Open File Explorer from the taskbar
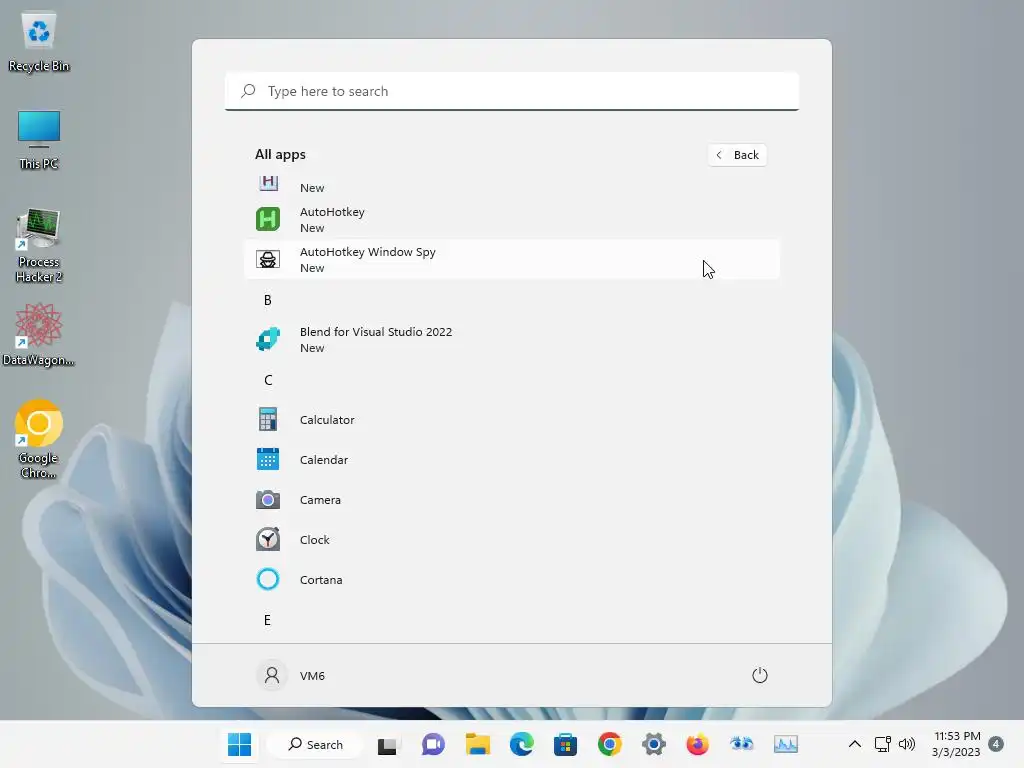 coord(477,744)
